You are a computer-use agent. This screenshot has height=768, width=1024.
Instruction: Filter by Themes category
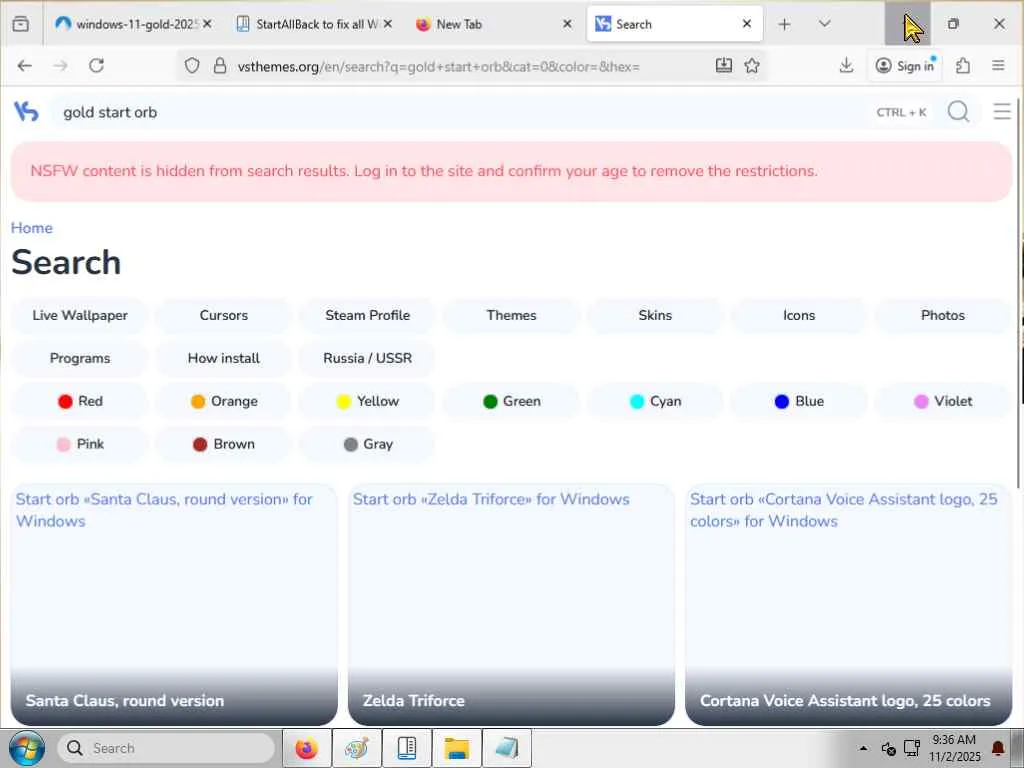tap(511, 315)
